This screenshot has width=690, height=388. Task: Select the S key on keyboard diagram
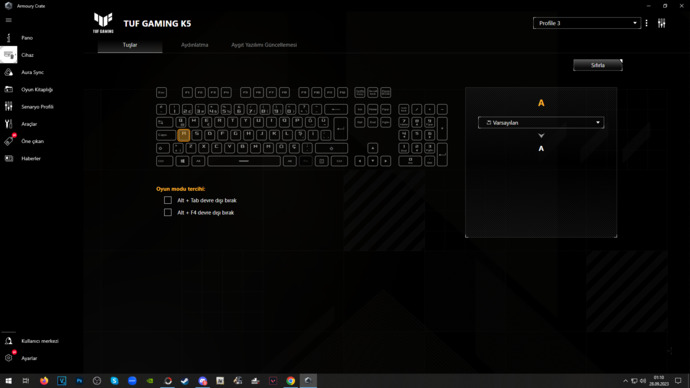click(x=197, y=135)
